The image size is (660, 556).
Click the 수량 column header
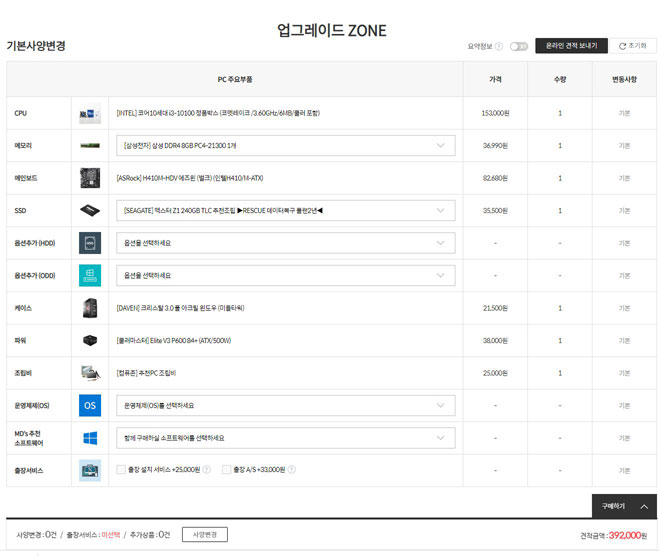tap(560, 79)
